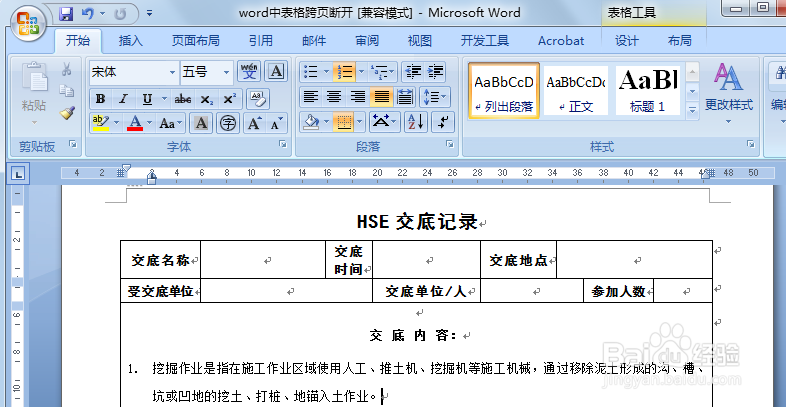The width and height of the screenshot is (786, 407).
Task: Toggle the numbered list button
Action: coord(344,72)
